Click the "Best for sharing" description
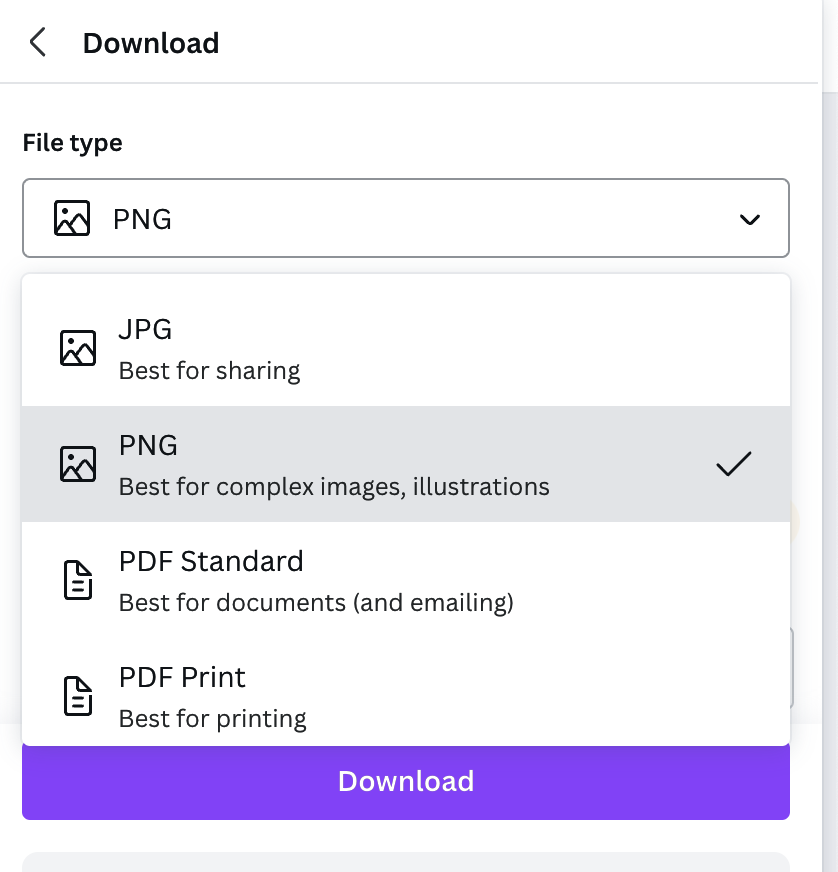This screenshot has height=872, width=838. 210,371
